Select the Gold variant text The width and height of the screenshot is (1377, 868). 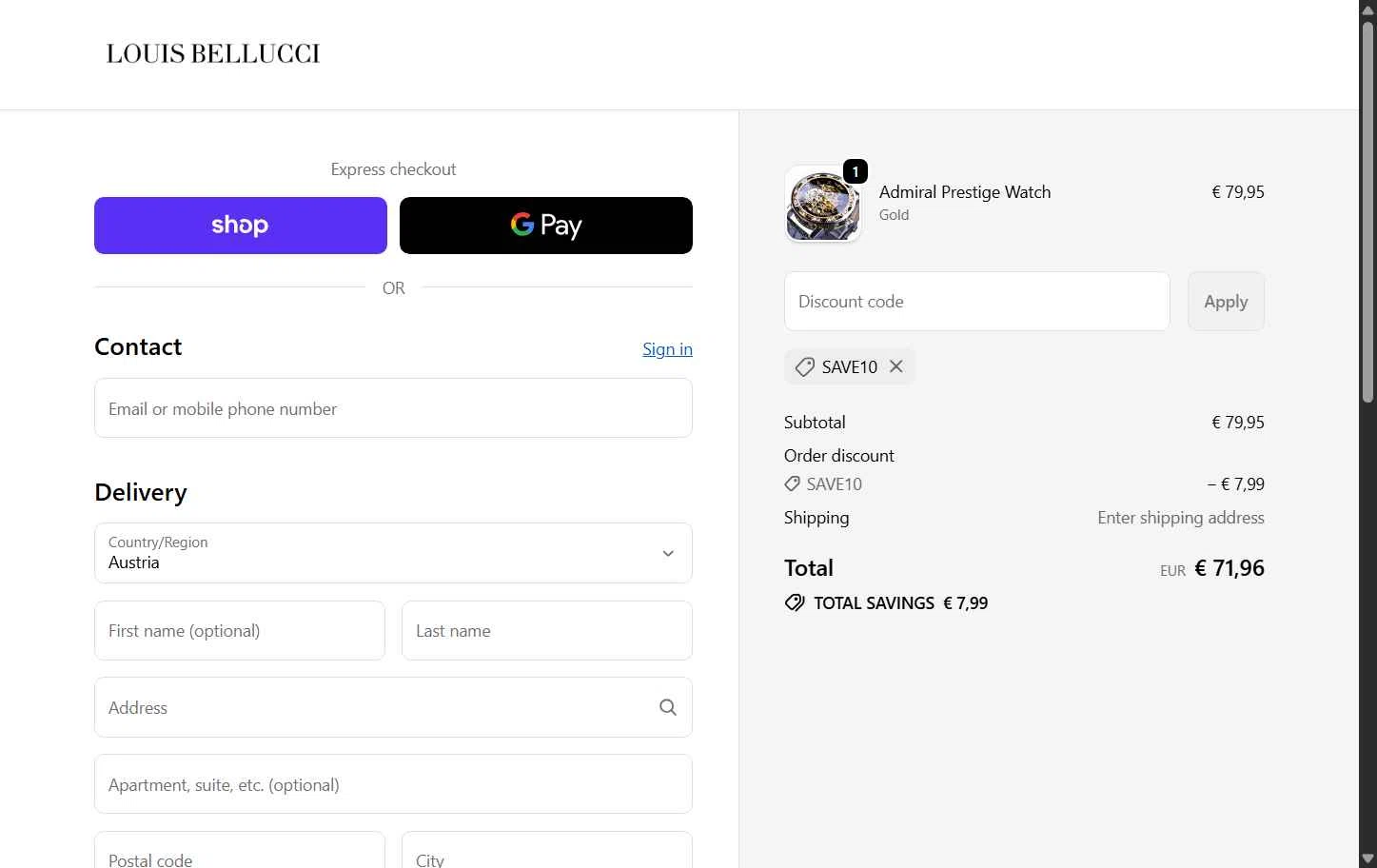[894, 215]
